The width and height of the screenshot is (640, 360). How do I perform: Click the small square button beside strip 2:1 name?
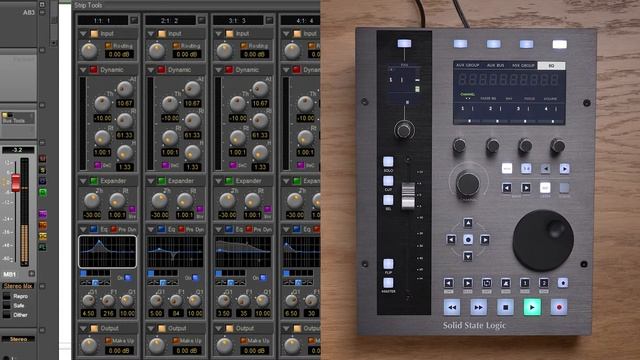[x=202, y=20]
